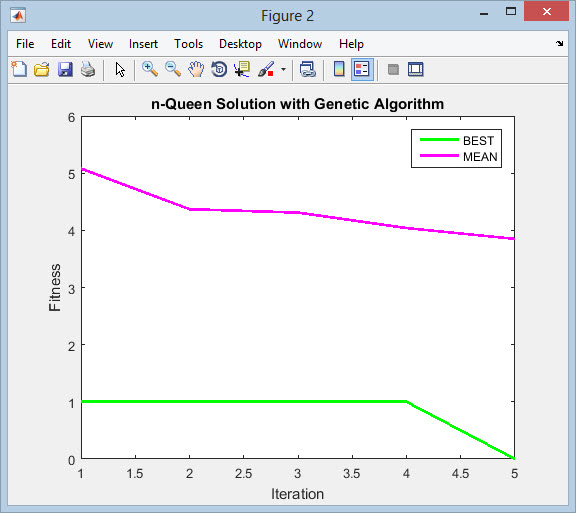
Task: Create a new figure with toolbar icon
Action: [19, 69]
